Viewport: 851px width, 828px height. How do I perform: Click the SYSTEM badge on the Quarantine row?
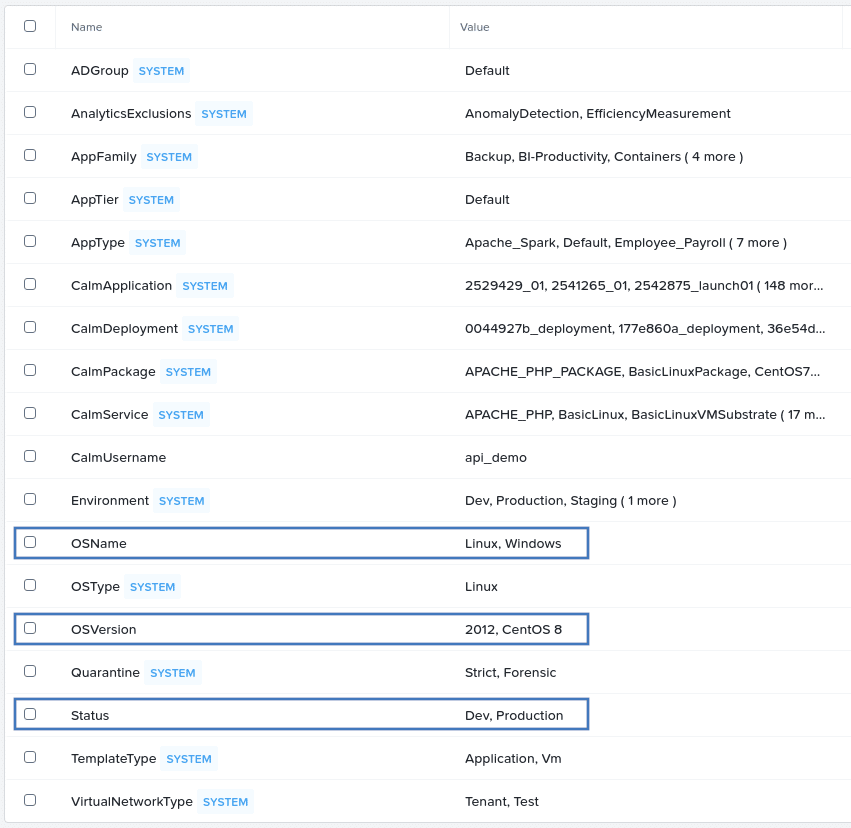click(x=172, y=672)
